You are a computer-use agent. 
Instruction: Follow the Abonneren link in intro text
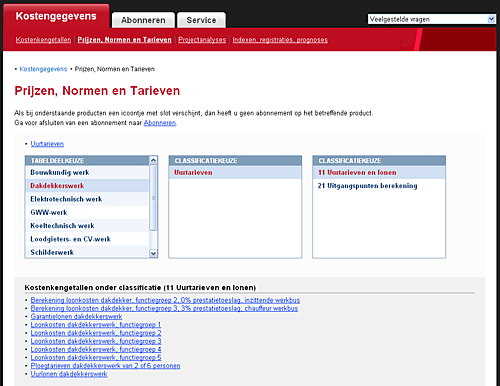coord(160,123)
